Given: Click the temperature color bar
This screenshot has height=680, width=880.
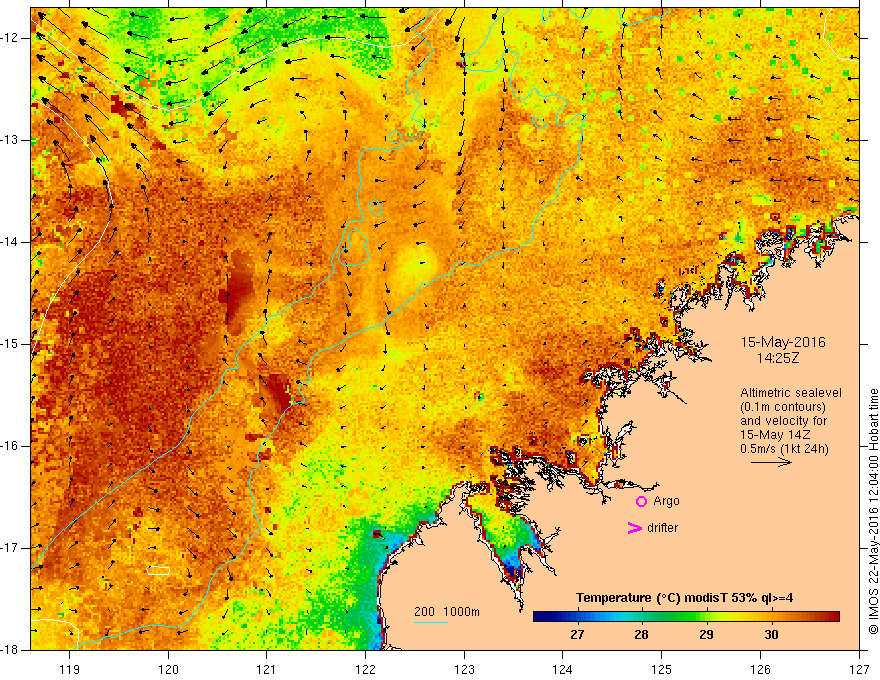Looking at the screenshot, I should point(686,617).
